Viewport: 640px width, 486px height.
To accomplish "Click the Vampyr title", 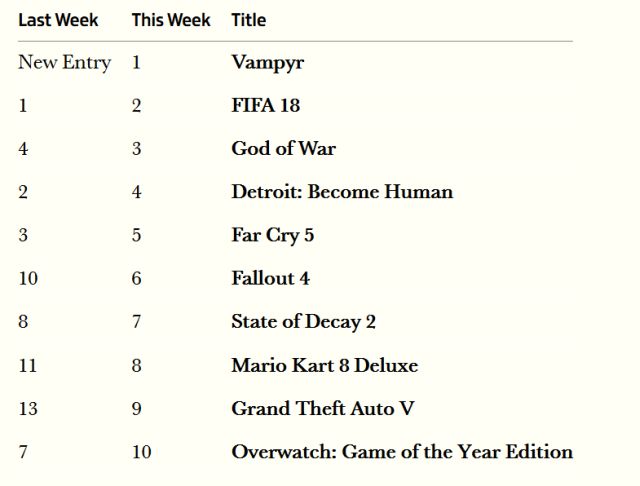I will 267,62.
